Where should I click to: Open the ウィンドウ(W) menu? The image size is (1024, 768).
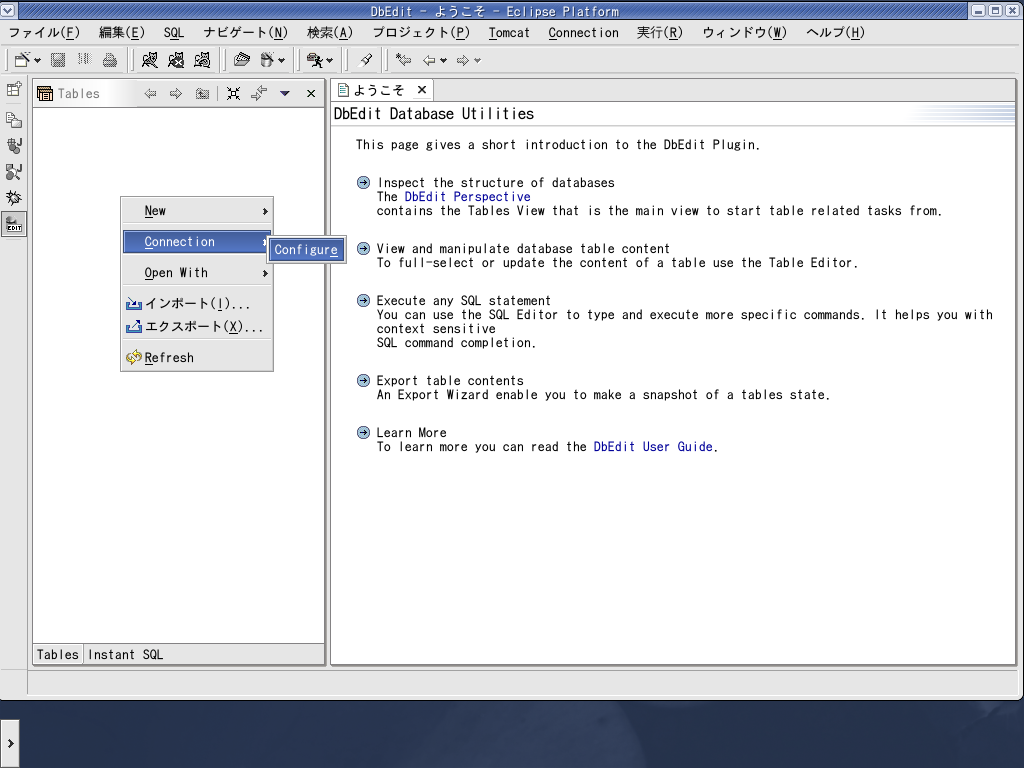tap(744, 33)
